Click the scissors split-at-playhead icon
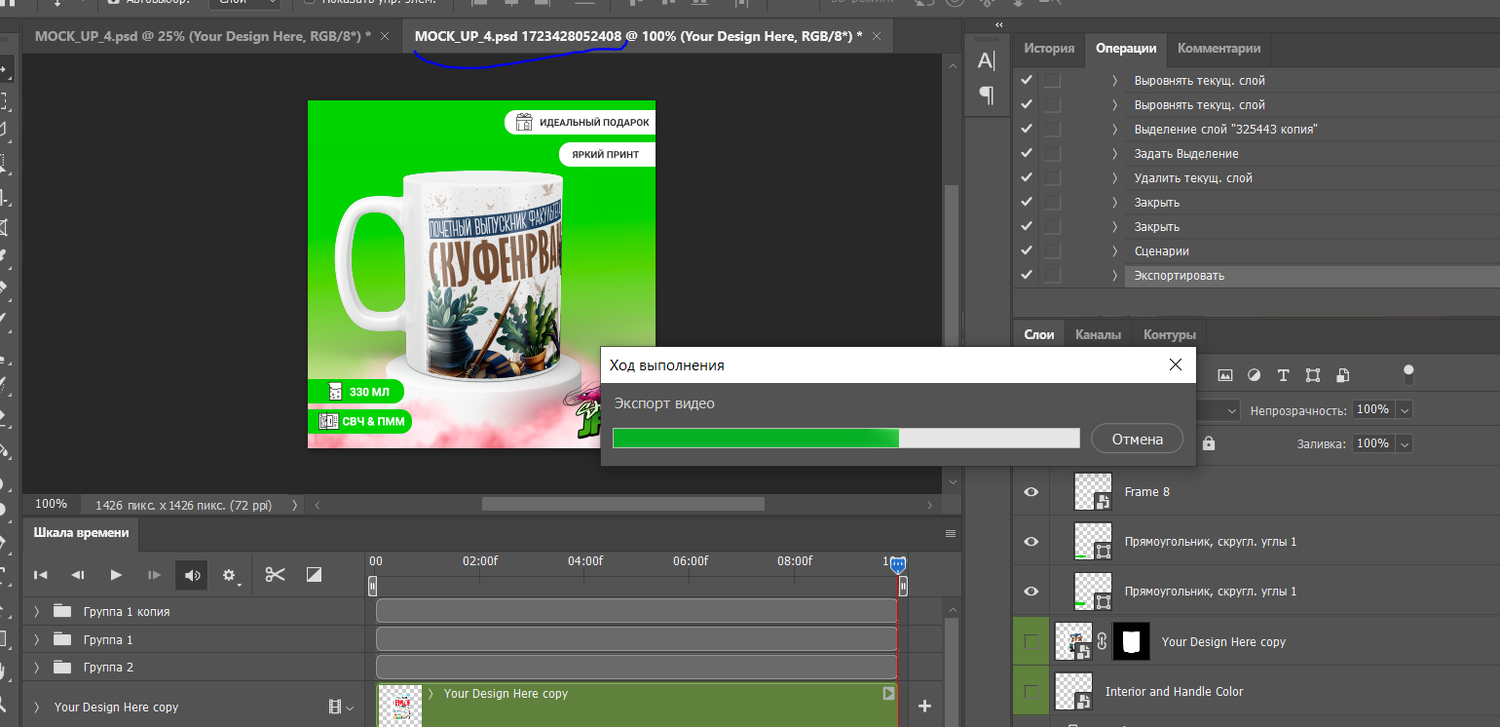The height and width of the screenshot is (727, 1500). coord(275,575)
